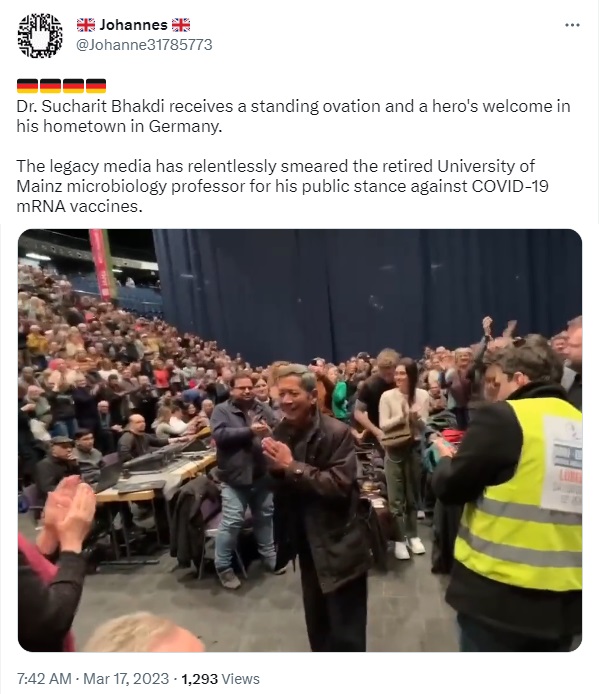Click the Mar 17, 2023 date

[126, 679]
